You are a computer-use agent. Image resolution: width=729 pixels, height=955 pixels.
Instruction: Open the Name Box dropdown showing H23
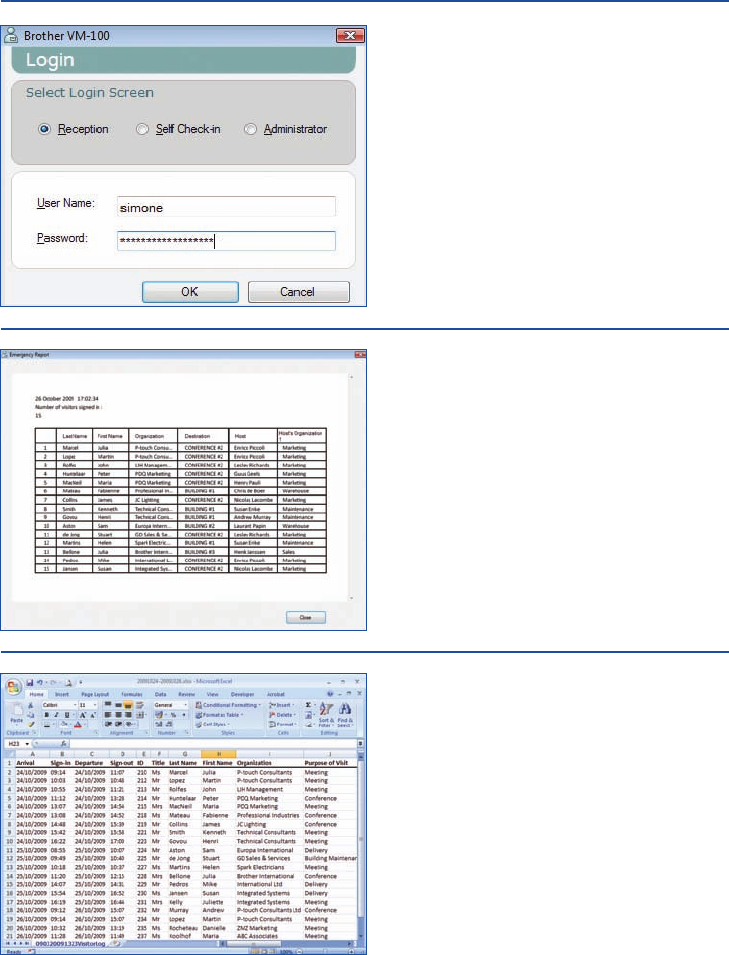click(27, 744)
